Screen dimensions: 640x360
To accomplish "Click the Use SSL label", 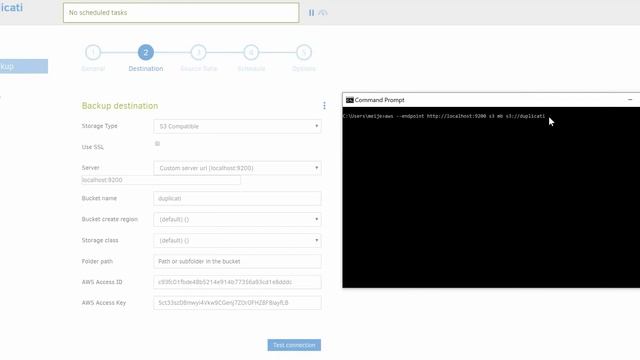I will point(93,147).
